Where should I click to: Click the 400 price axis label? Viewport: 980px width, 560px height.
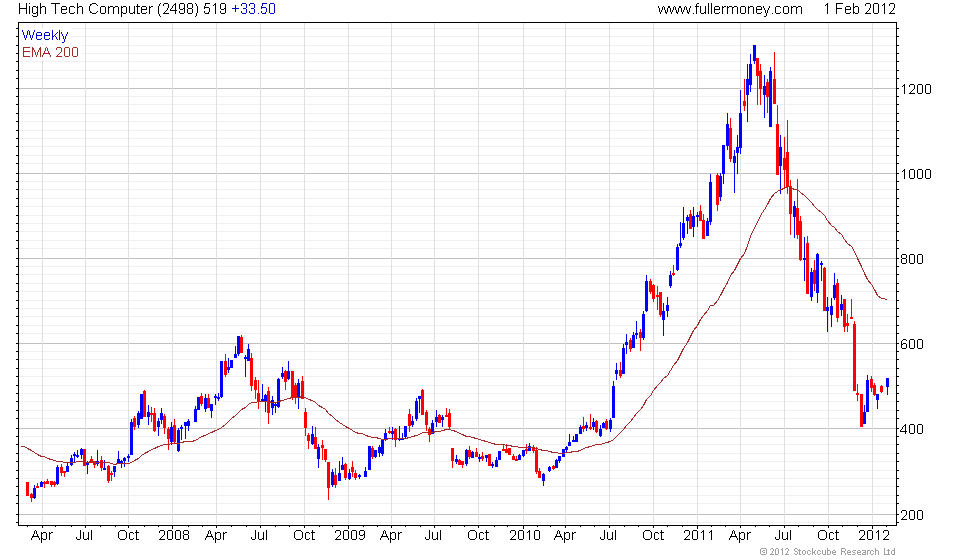(x=912, y=429)
